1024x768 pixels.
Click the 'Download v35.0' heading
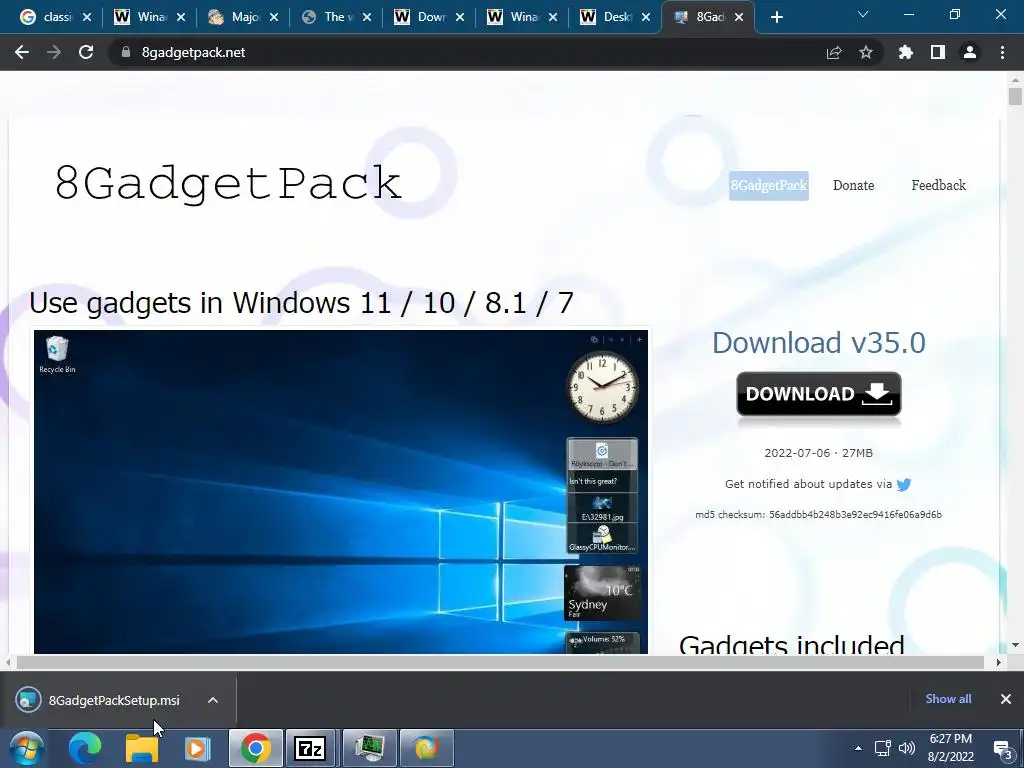pyautogui.click(x=819, y=343)
